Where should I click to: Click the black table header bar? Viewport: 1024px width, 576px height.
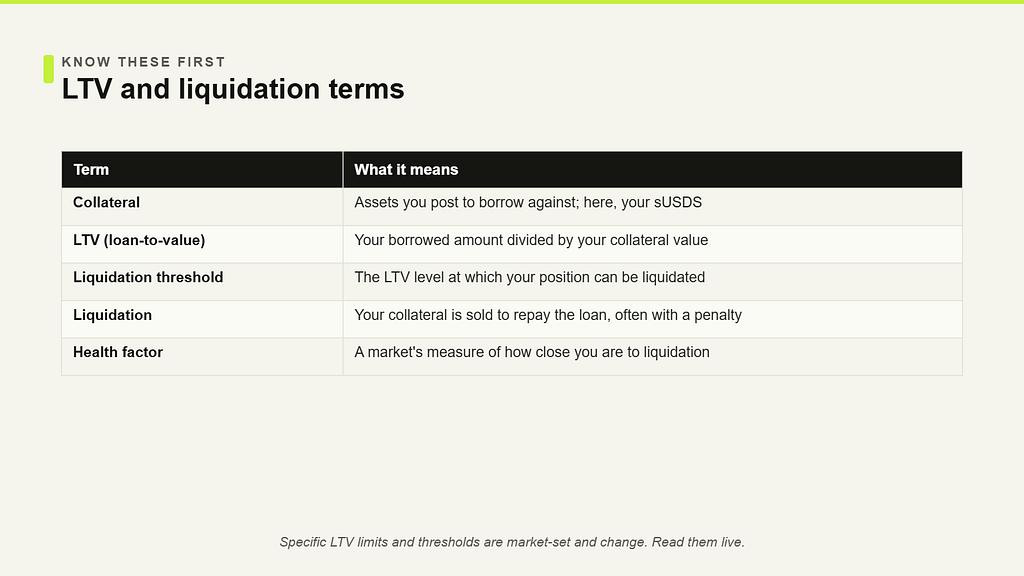[512, 170]
